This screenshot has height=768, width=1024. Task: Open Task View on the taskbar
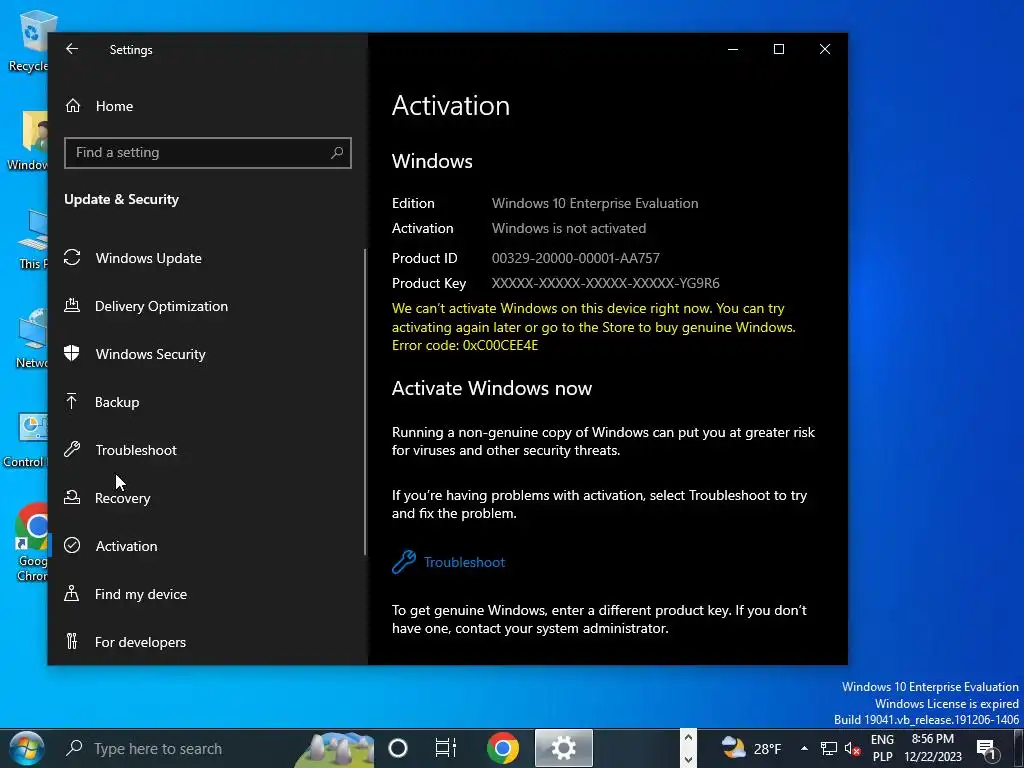pyautogui.click(x=445, y=748)
